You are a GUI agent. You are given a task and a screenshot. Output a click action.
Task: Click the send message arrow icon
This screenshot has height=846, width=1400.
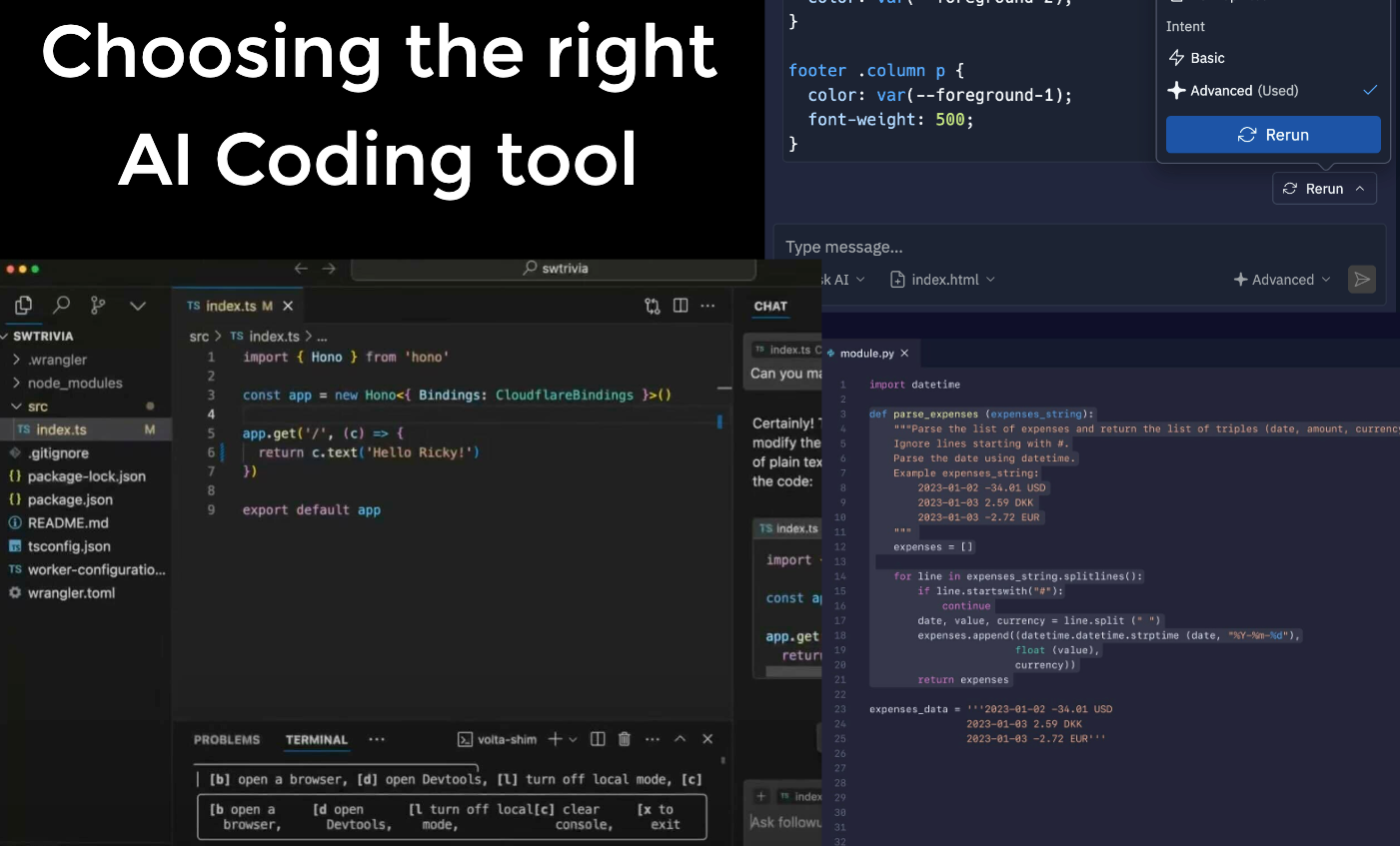pos(1361,280)
